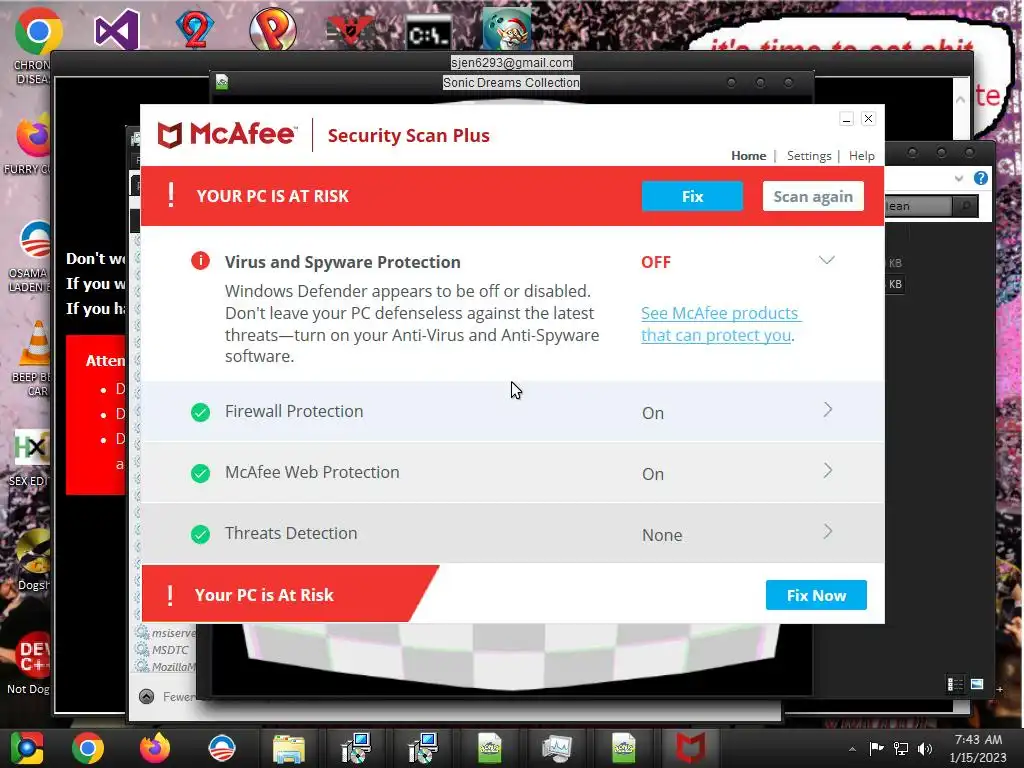The width and height of the screenshot is (1024, 768).
Task: Click the volume speaker tray icon
Action: tap(925, 748)
